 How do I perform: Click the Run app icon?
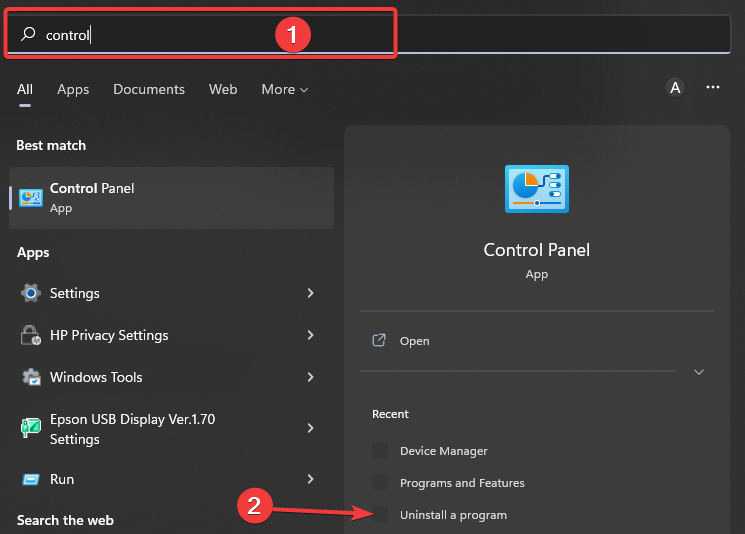(31, 479)
